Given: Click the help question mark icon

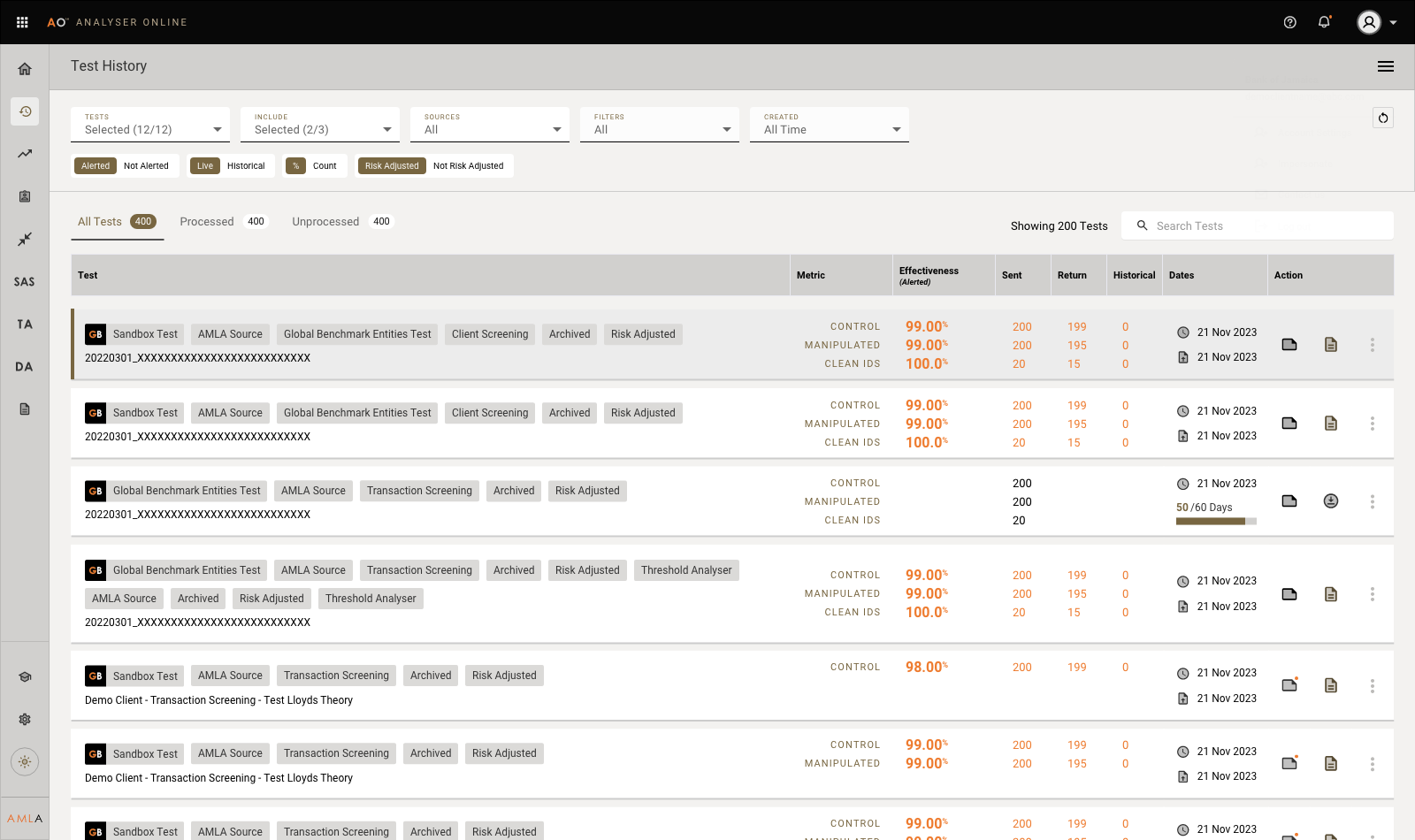Looking at the screenshot, I should 1289,22.
